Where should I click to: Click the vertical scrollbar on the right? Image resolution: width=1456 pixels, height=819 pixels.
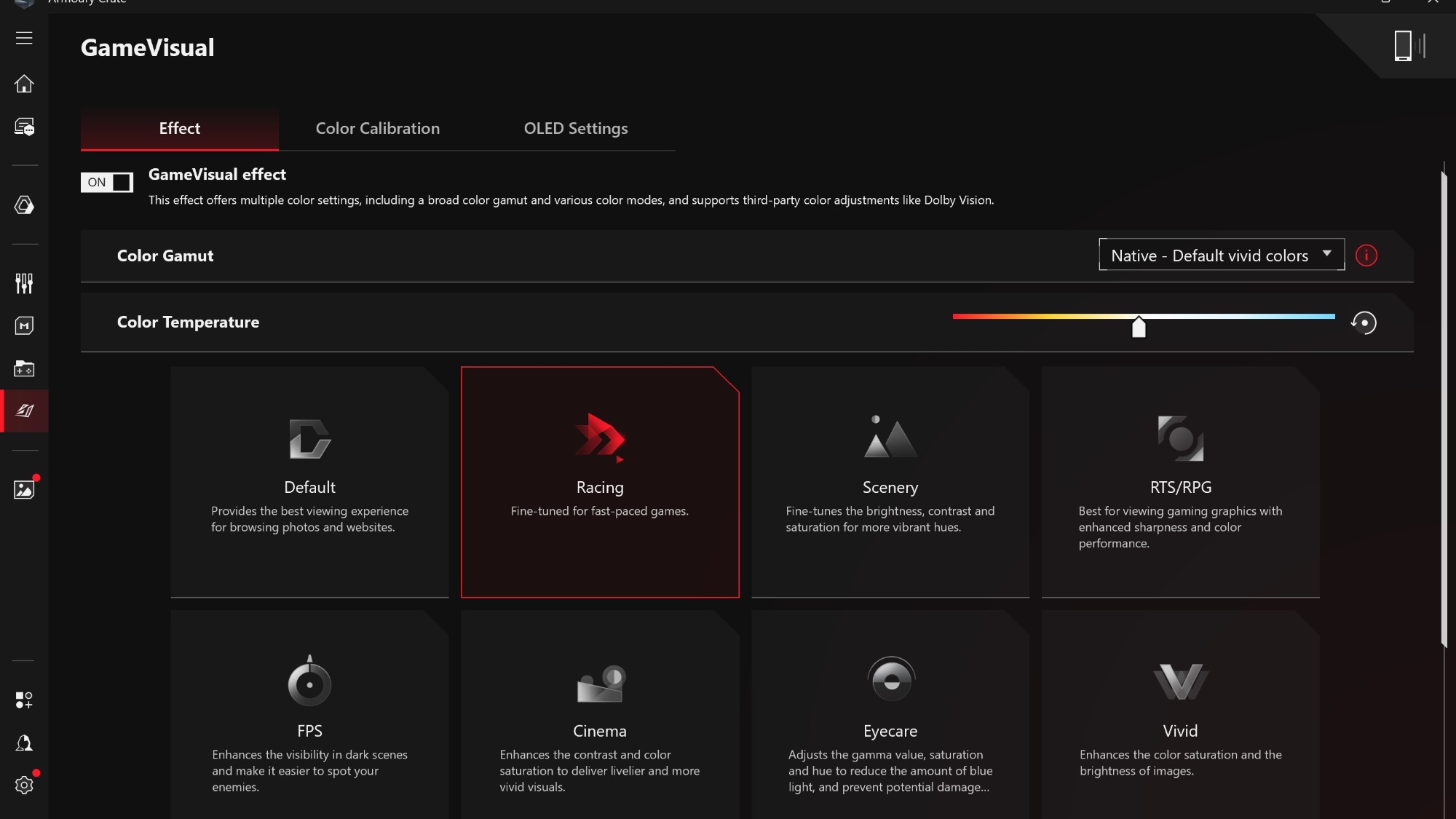click(x=1444, y=408)
